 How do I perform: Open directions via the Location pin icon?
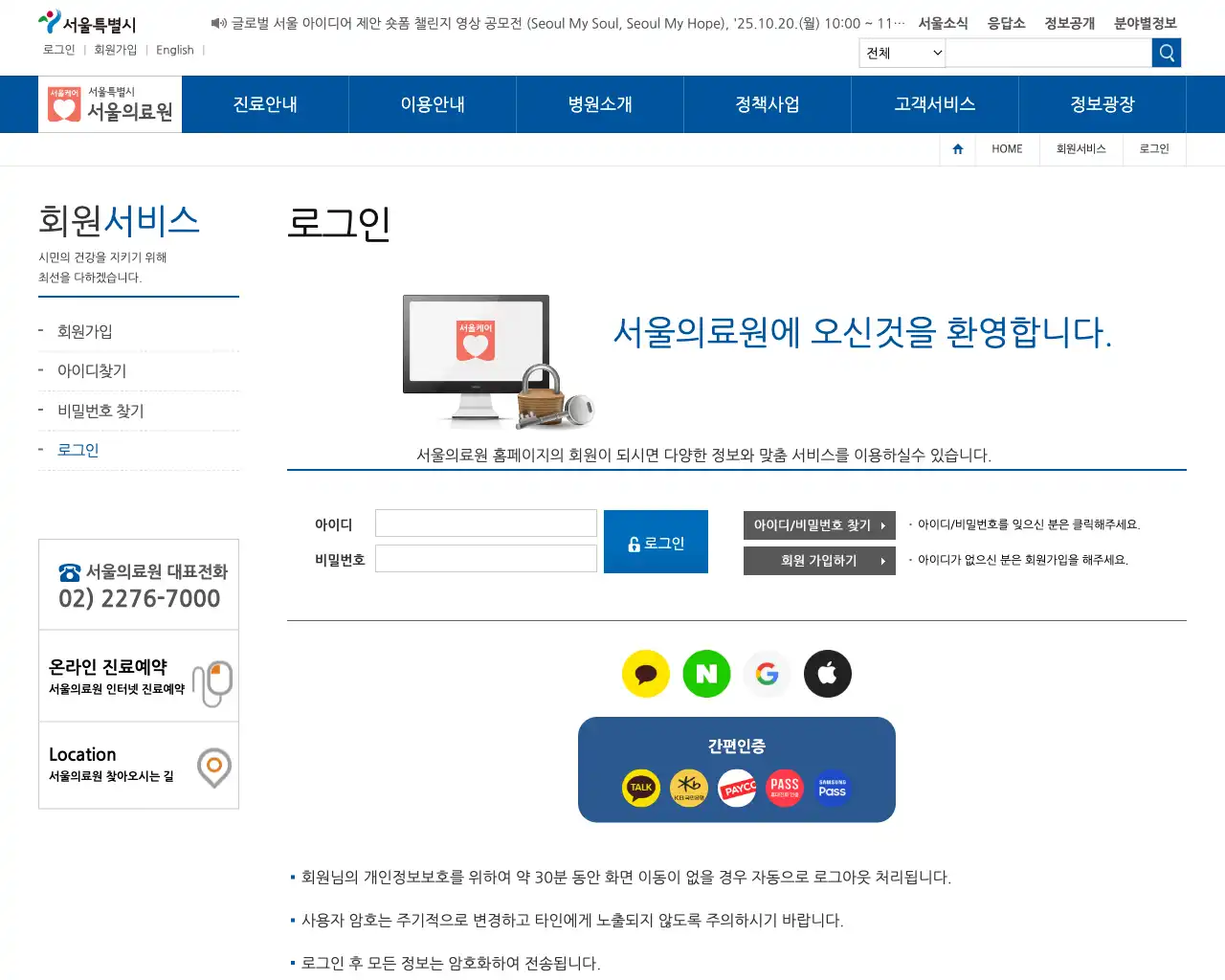pyautogui.click(x=213, y=766)
